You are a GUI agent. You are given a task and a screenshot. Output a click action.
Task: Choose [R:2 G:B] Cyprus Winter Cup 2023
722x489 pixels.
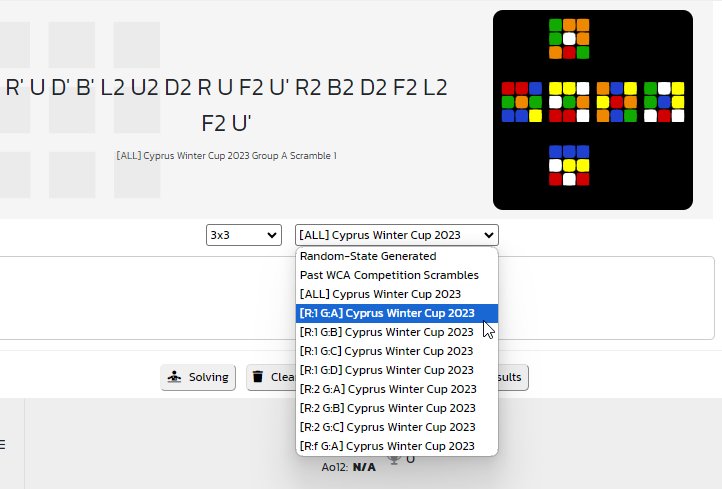(x=397, y=408)
